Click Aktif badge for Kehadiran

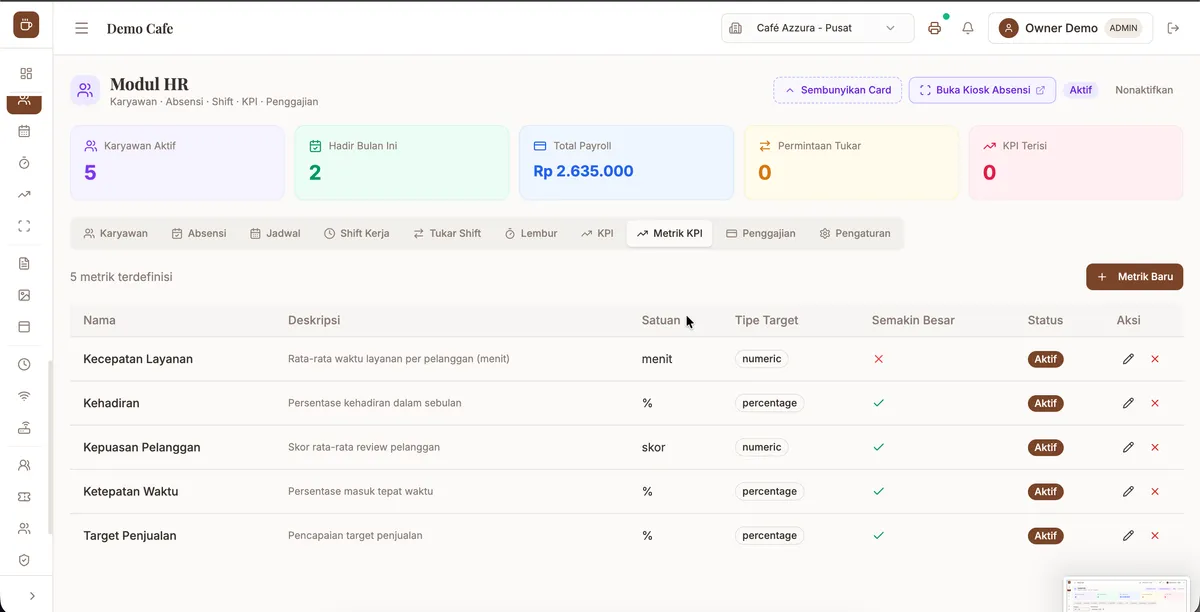pyautogui.click(x=1046, y=403)
